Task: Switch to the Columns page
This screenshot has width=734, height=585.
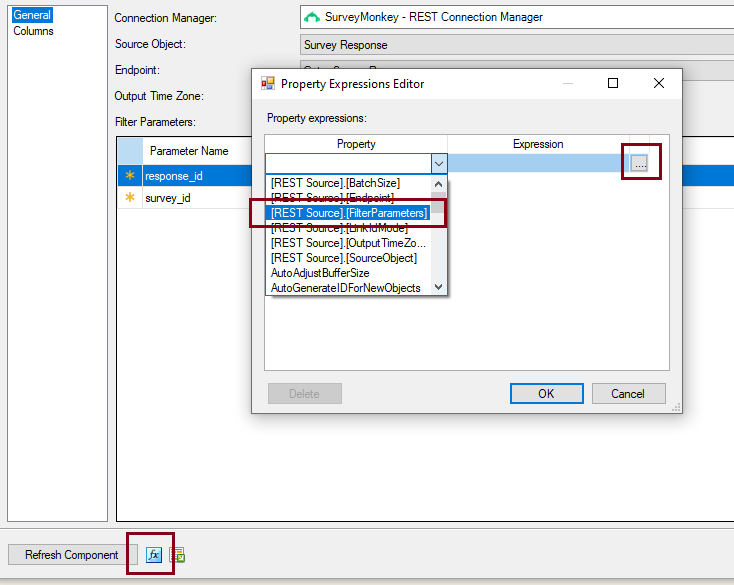Action: click(33, 31)
